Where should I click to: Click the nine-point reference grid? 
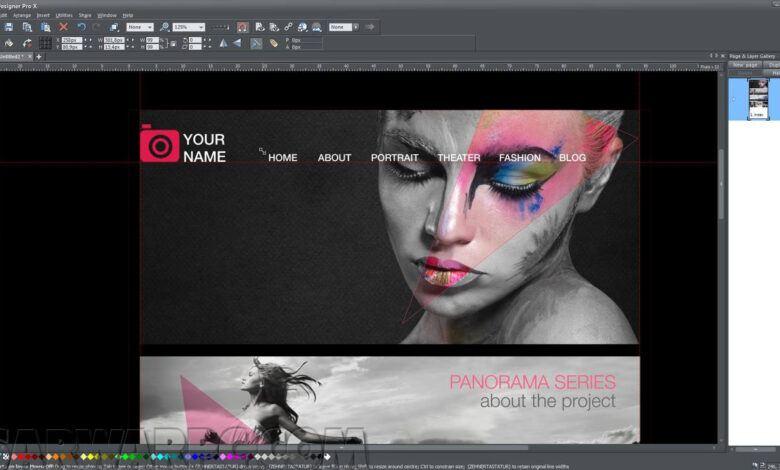(x=45, y=43)
